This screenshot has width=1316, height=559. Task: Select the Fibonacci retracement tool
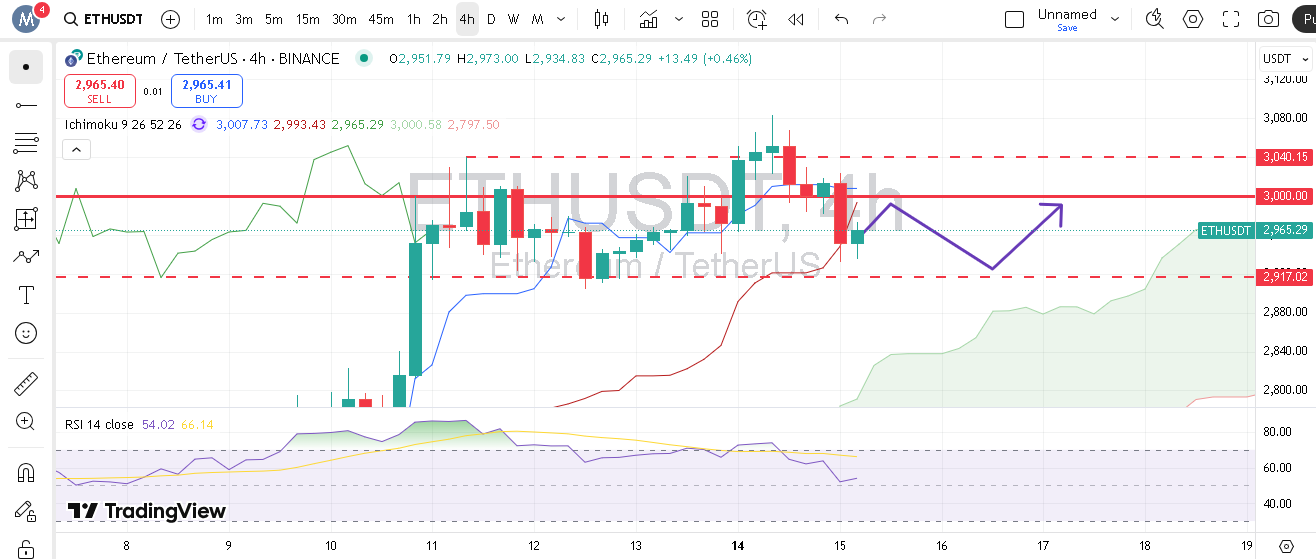pos(26,143)
